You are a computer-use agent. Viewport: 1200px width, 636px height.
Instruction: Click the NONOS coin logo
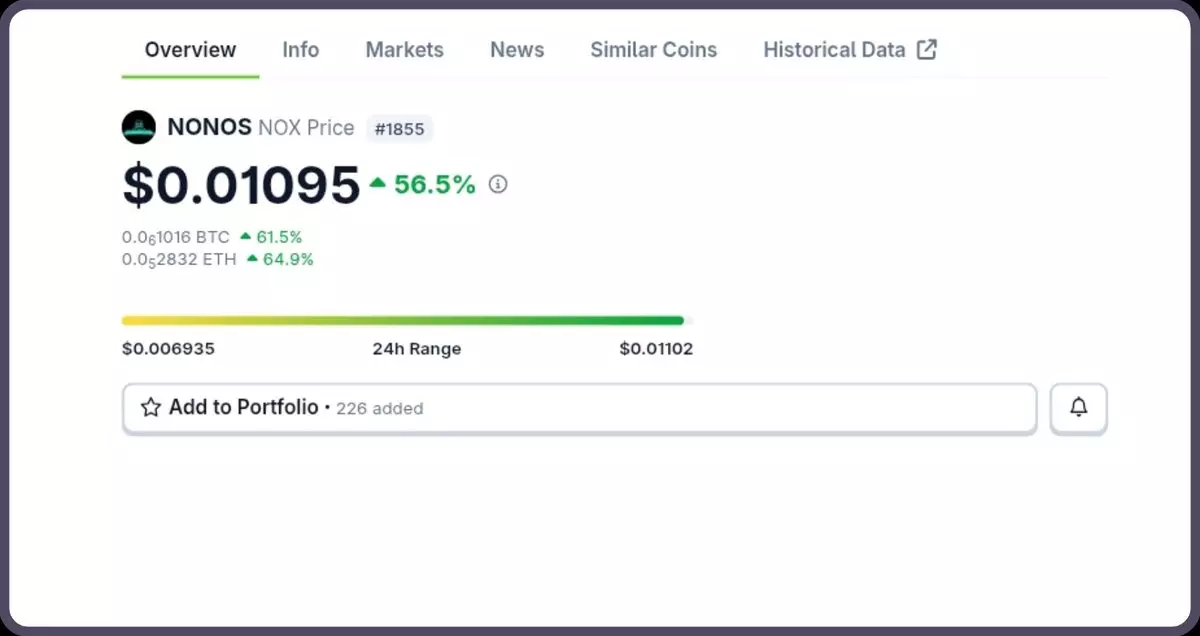pos(138,127)
